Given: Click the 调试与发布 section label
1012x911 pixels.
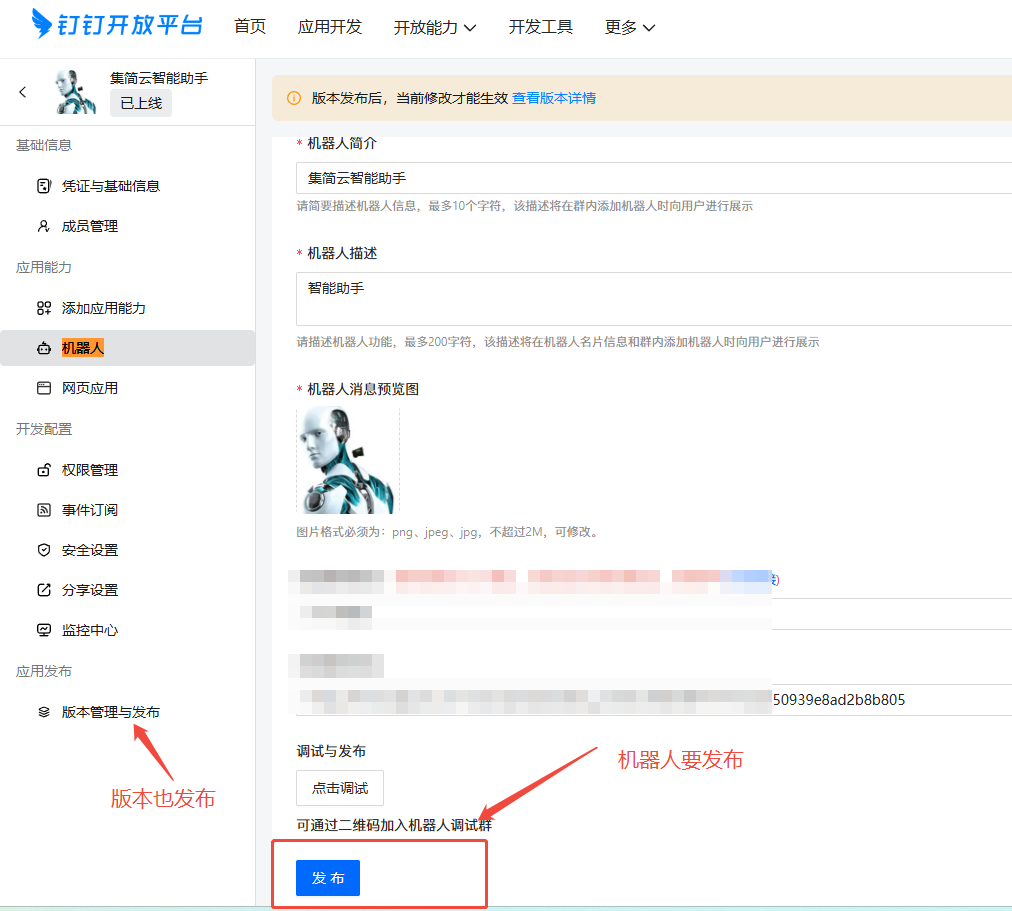Looking at the screenshot, I should [x=331, y=752].
